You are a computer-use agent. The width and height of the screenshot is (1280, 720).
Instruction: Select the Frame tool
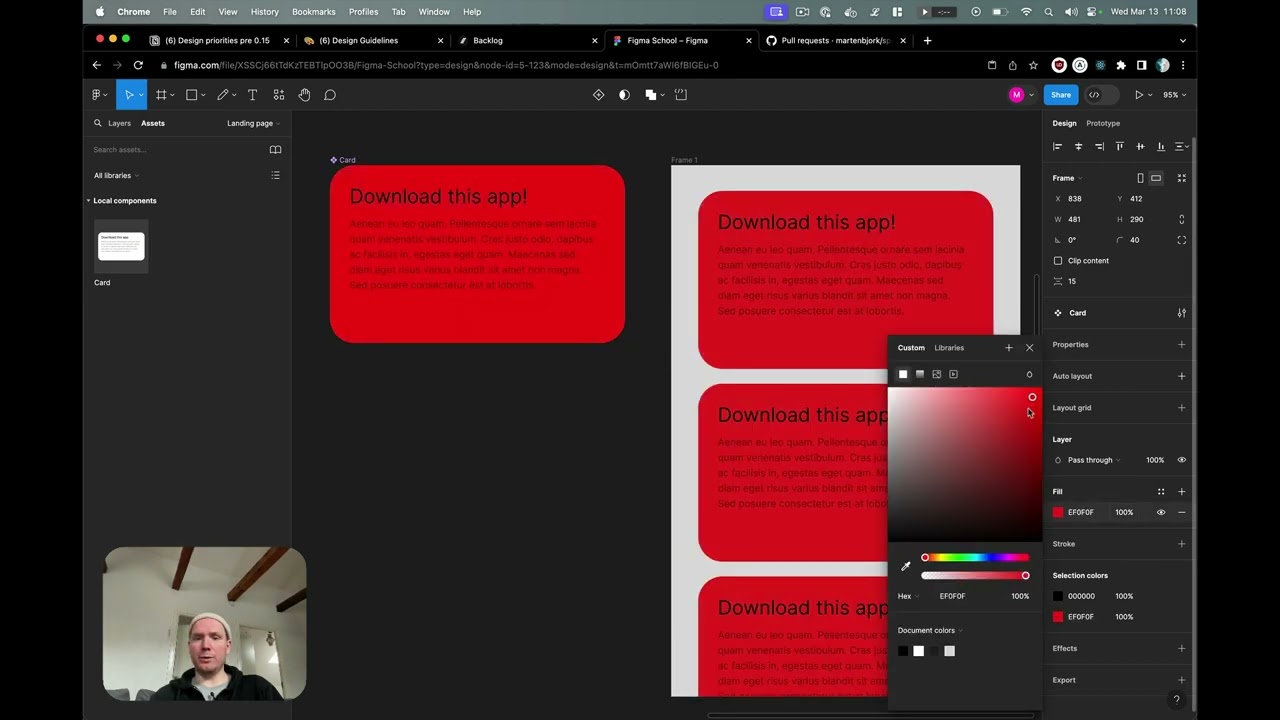pyautogui.click(x=160, y=95)
